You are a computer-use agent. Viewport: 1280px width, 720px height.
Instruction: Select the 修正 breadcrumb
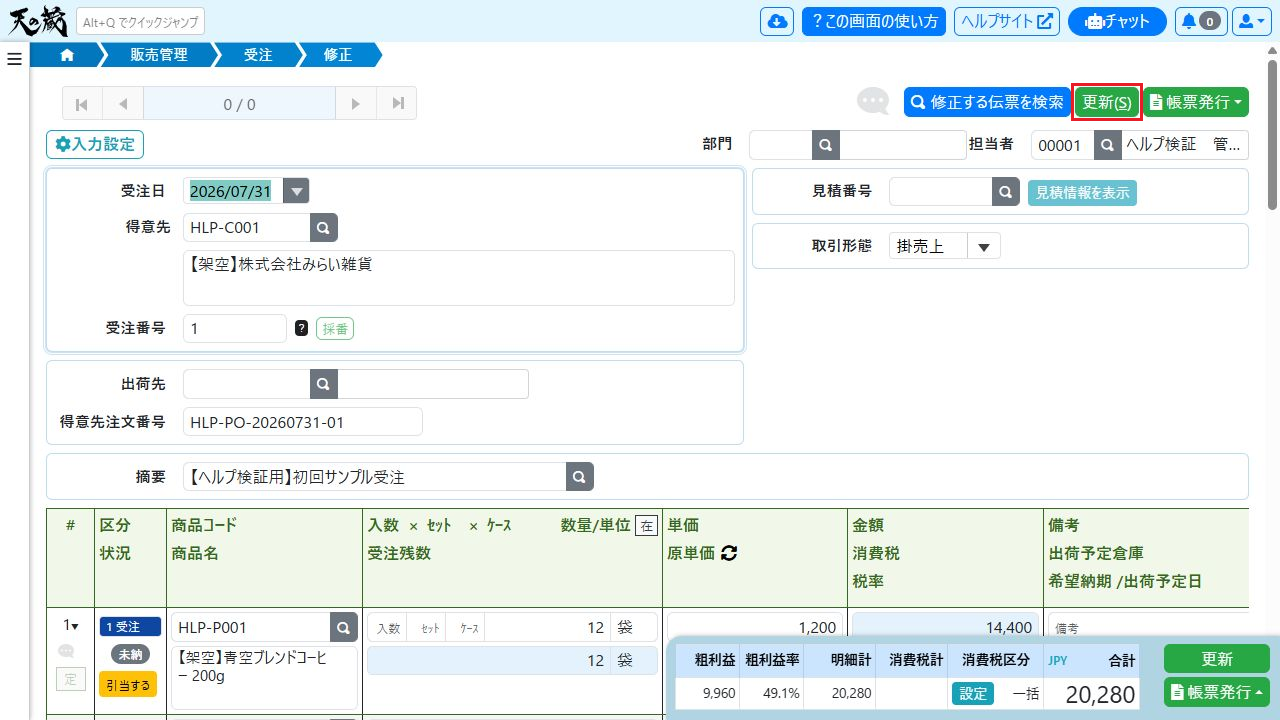pyautogui.click(x=338, y=55)
